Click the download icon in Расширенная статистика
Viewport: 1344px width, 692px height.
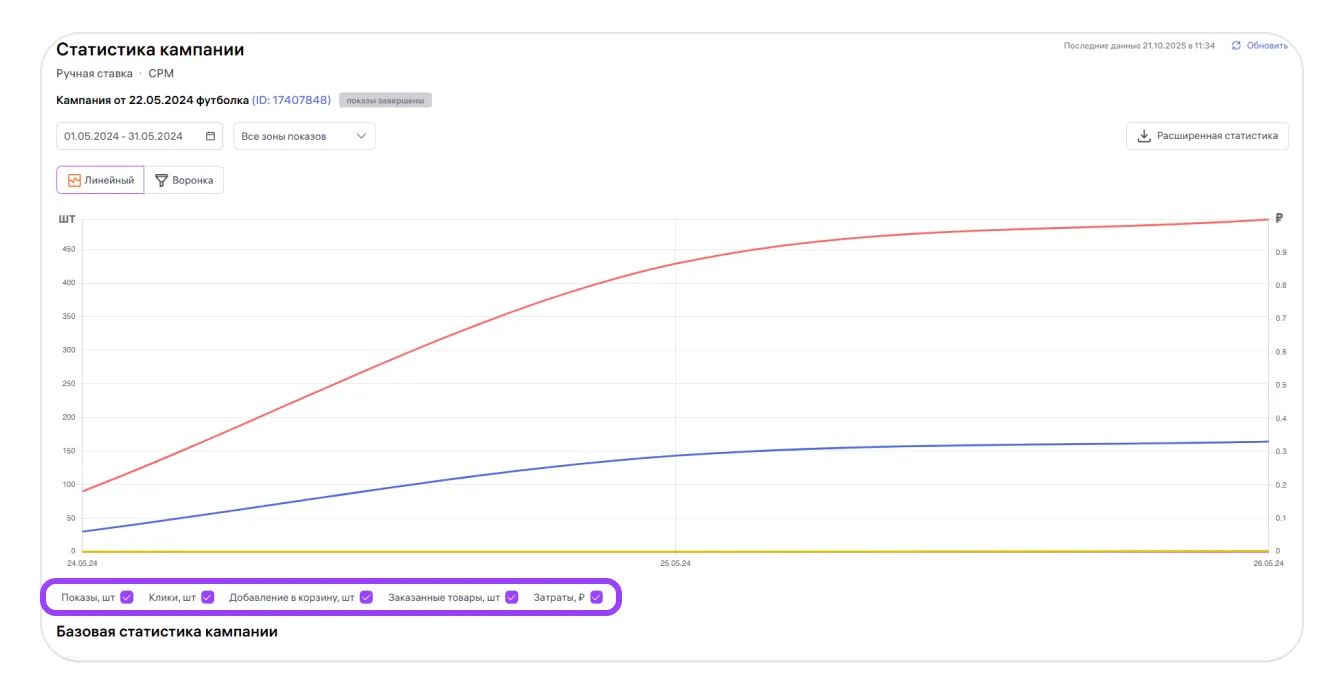(x=1145, y=136)
